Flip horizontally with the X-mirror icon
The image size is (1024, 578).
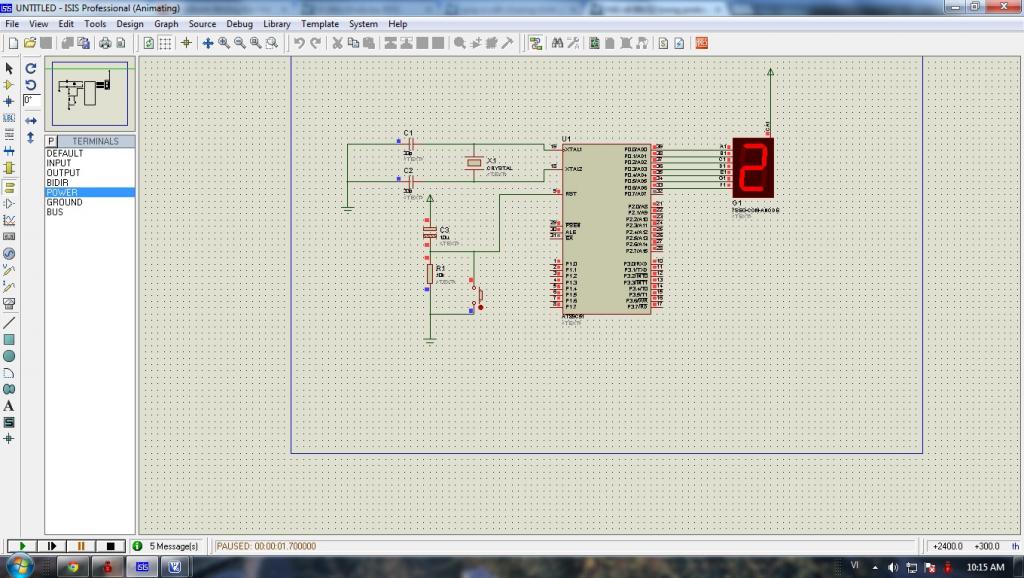31,120
